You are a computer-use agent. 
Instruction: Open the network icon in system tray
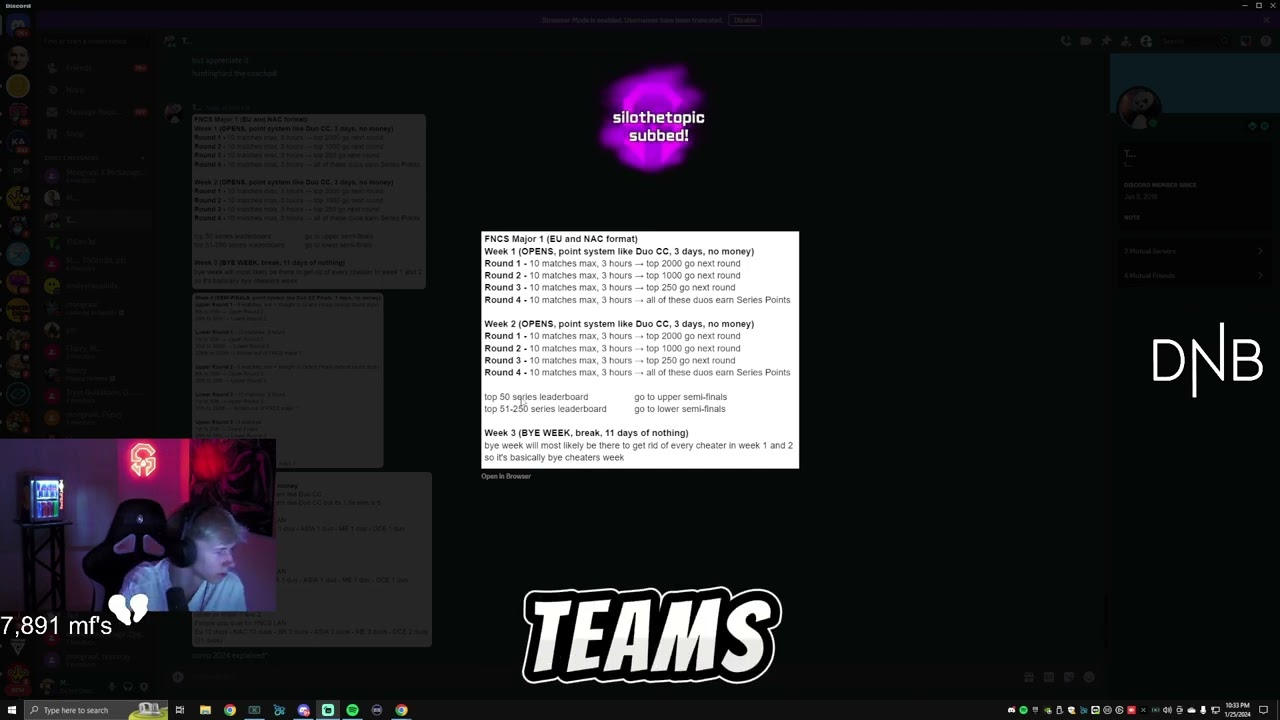tap(1215, 710)
